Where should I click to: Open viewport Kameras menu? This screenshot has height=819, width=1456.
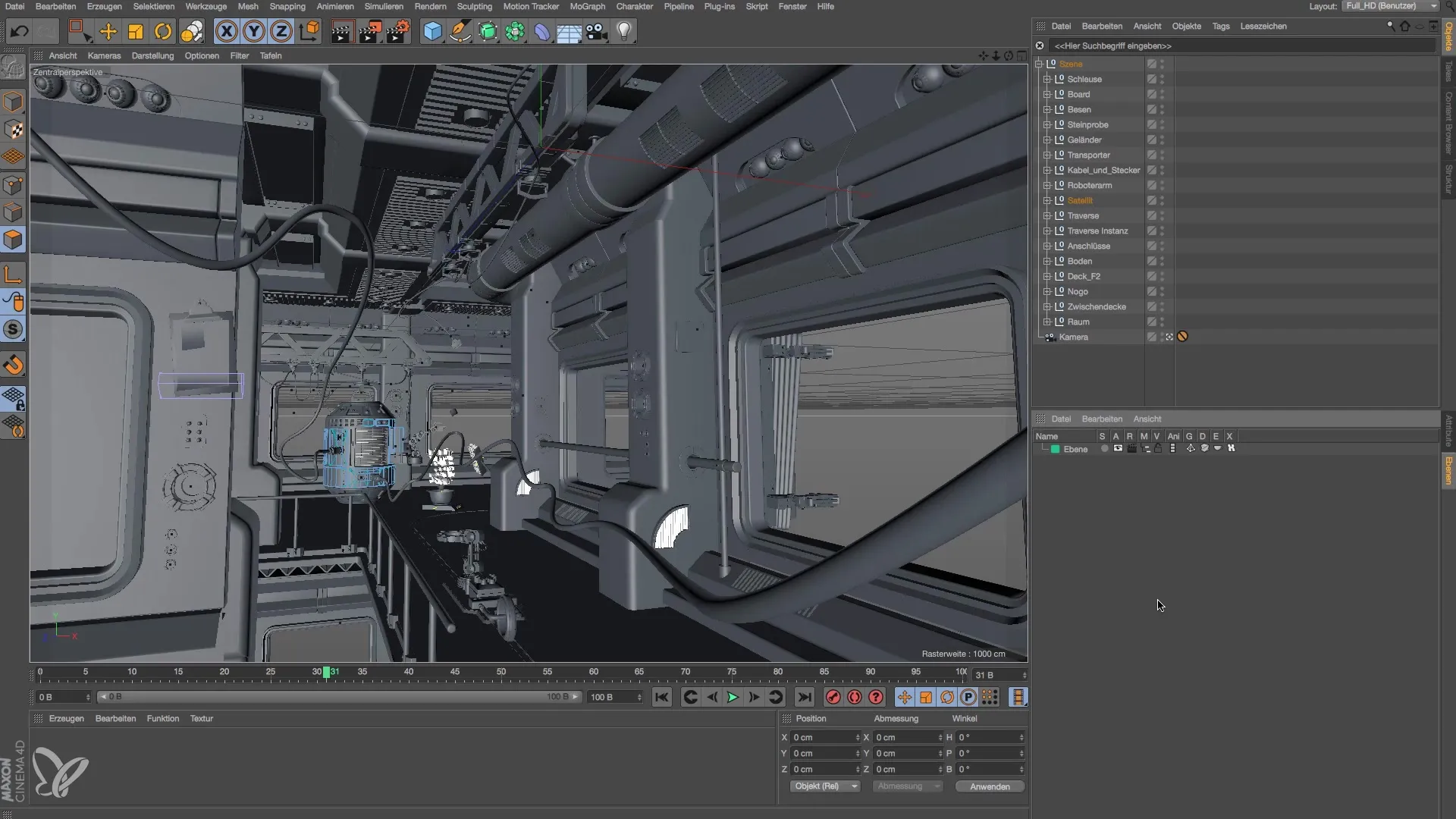coord(104,55)
